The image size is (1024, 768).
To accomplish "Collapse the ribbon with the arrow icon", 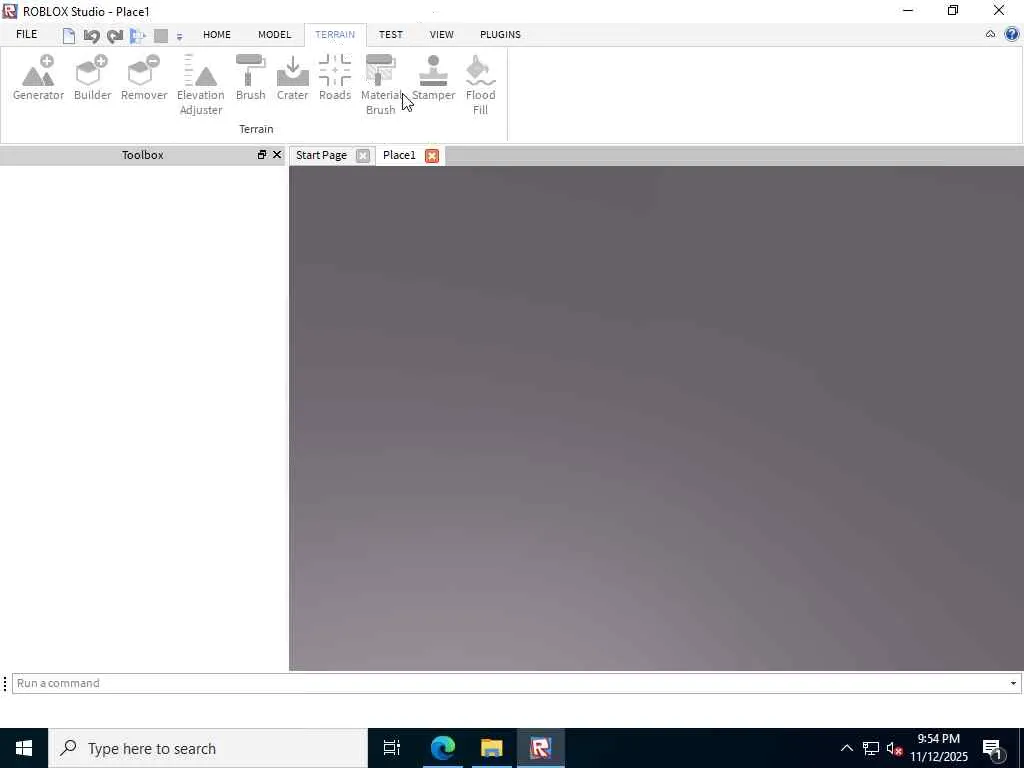I will click(990, 34).
